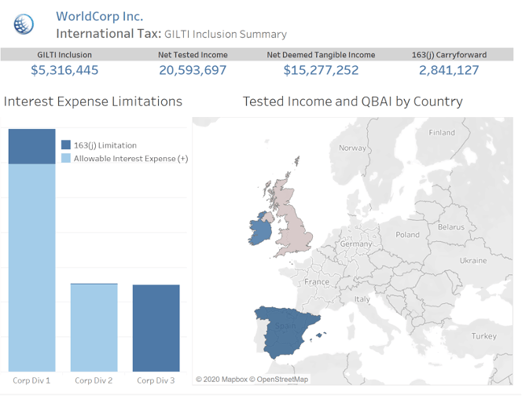Open the OpenStreetMap attribution link

pyautogui.click(x=279, y=379)
